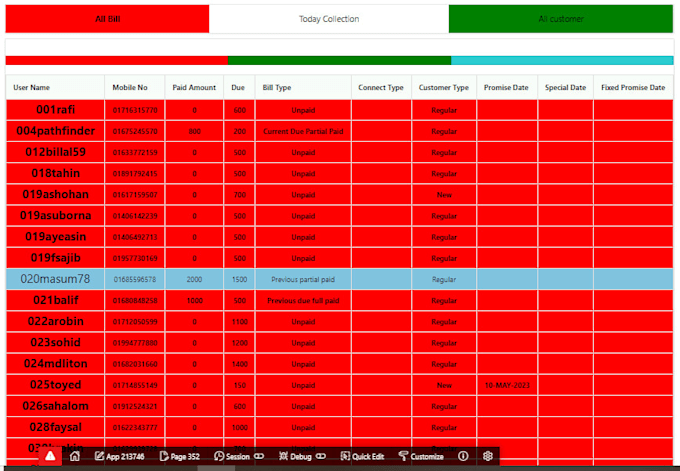
Task: Select the red segment of the status bar
Action: click(x=117, y=60)
